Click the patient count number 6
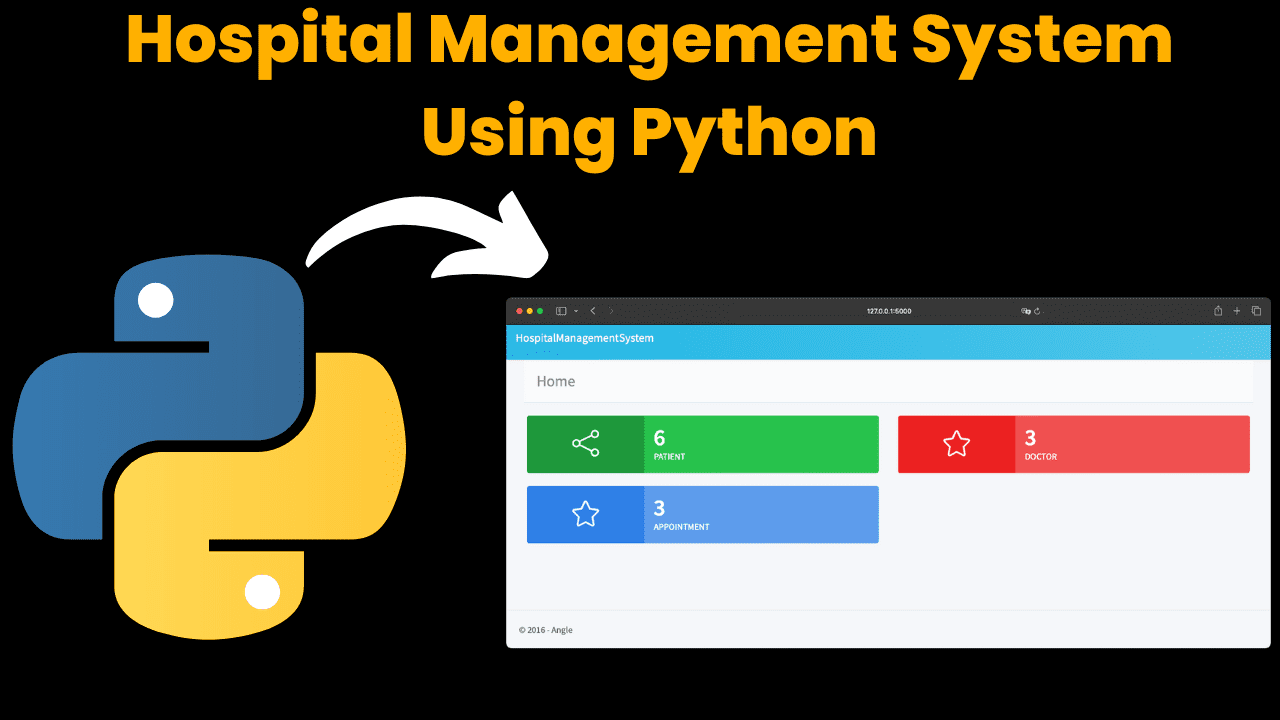Image resolution: width=1280 pixels, height=720 pixels. (x=659, y=438)
